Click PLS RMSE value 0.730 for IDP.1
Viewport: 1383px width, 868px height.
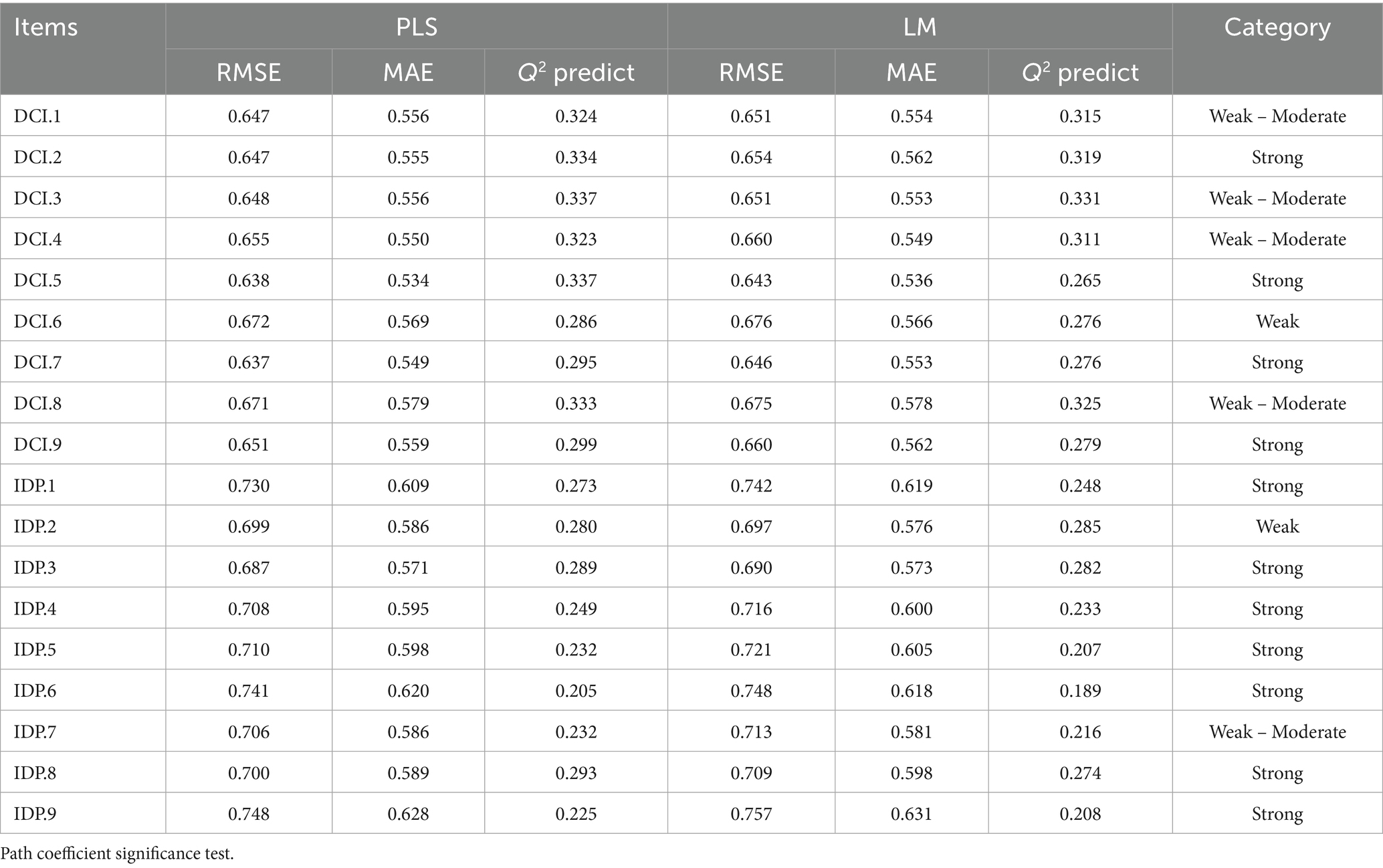pos(248,485)
